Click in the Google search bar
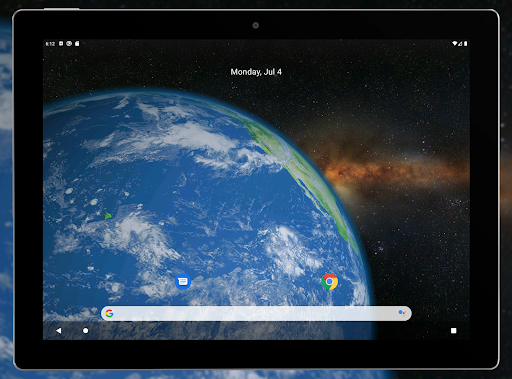This screenshot has width=512, height=379. click(x=256, y=313)
